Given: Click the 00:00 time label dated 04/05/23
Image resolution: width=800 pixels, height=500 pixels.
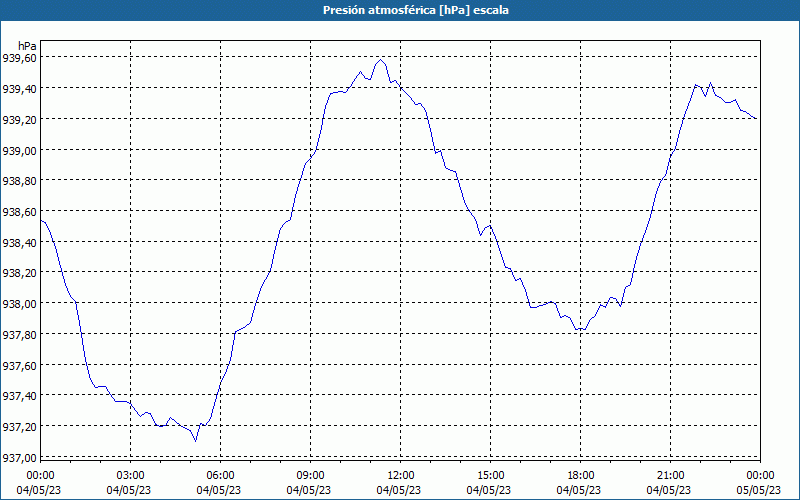Looking at the screenshot, I should pos(40,476).
